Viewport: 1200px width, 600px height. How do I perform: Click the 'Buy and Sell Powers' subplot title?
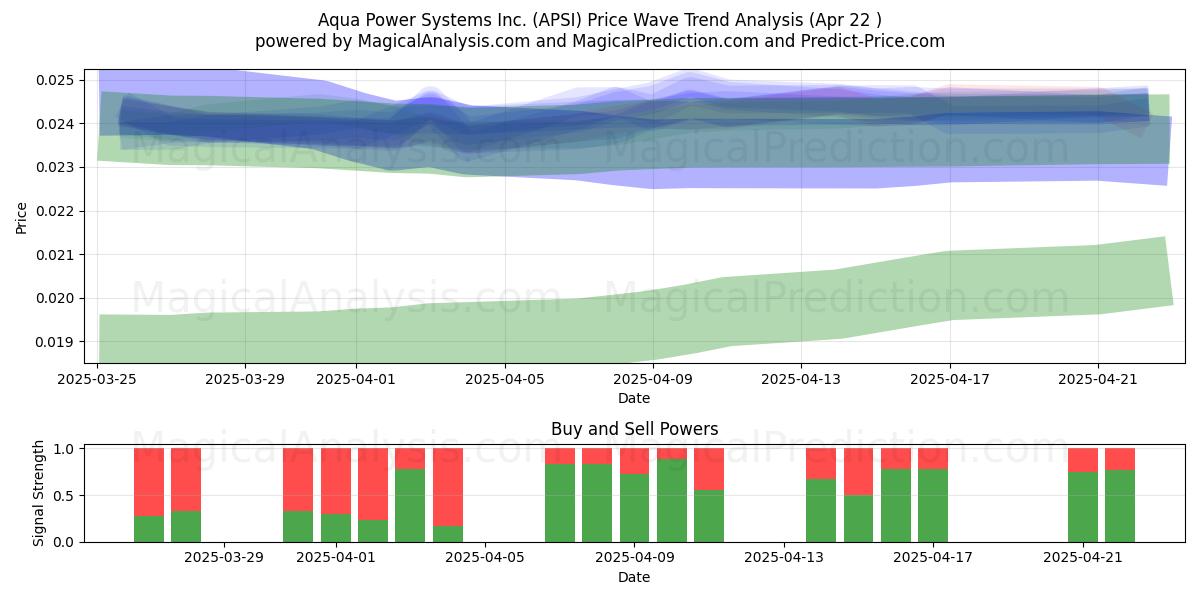(x=634, y=429)
